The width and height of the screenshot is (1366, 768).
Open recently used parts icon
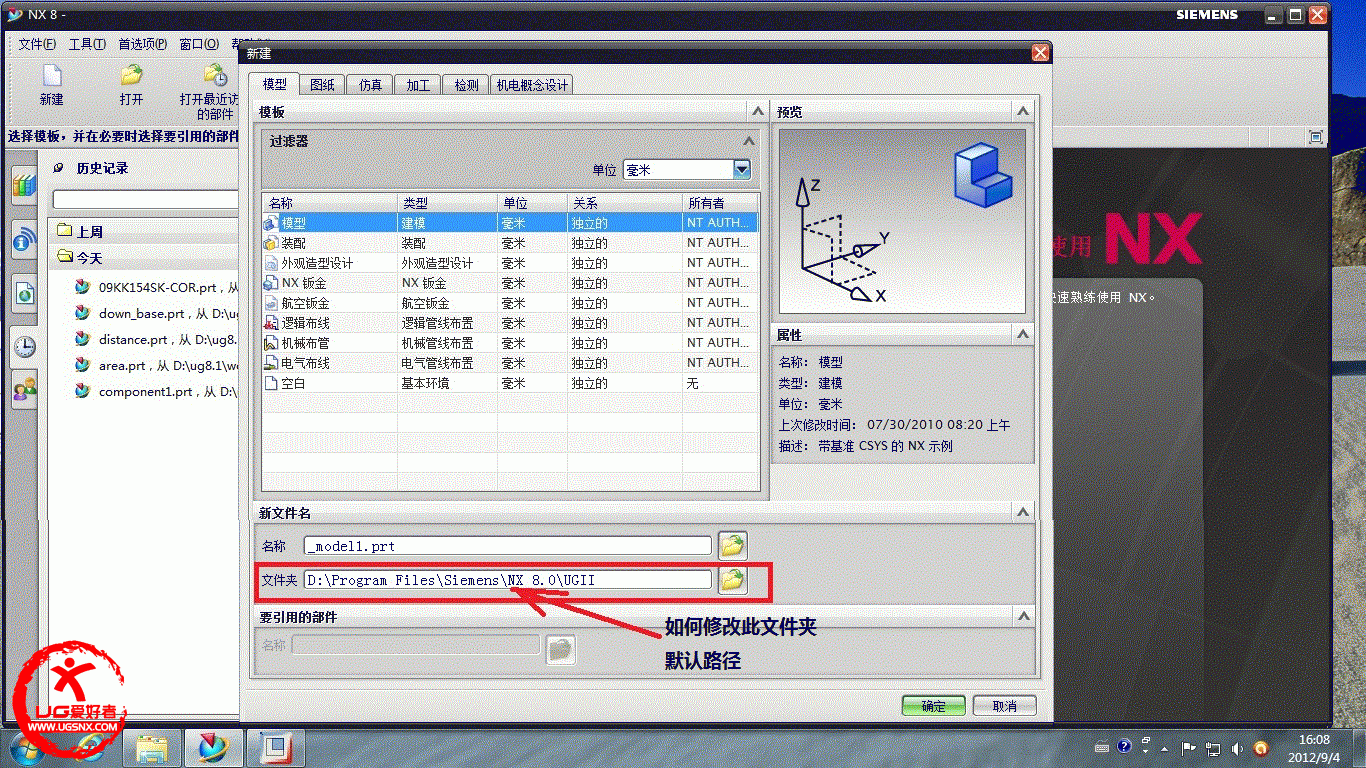[214, 76]
